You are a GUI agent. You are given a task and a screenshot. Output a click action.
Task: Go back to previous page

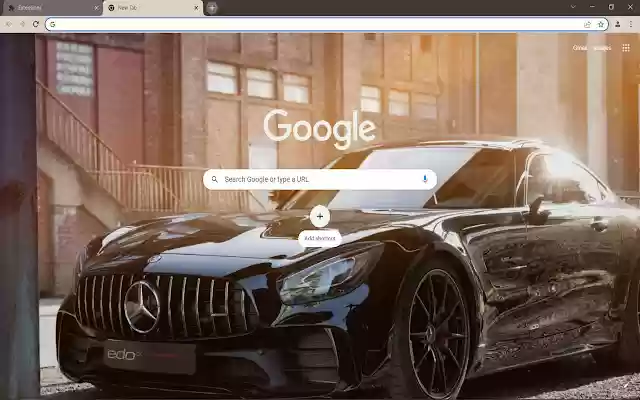(x=9, y=24)
